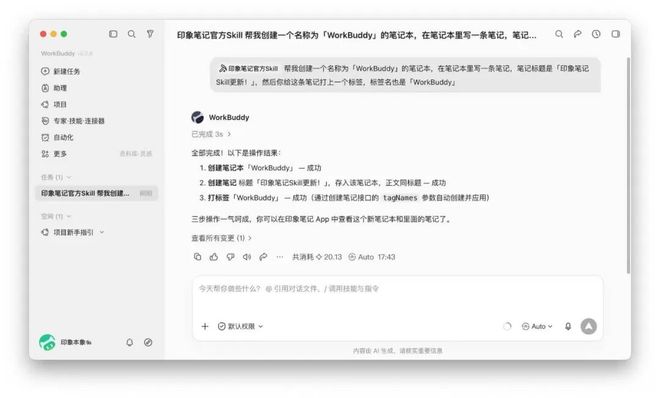Click 共消耗 20.13 usage text
This screenshot has width=660, height=398.
click(317, 257)
